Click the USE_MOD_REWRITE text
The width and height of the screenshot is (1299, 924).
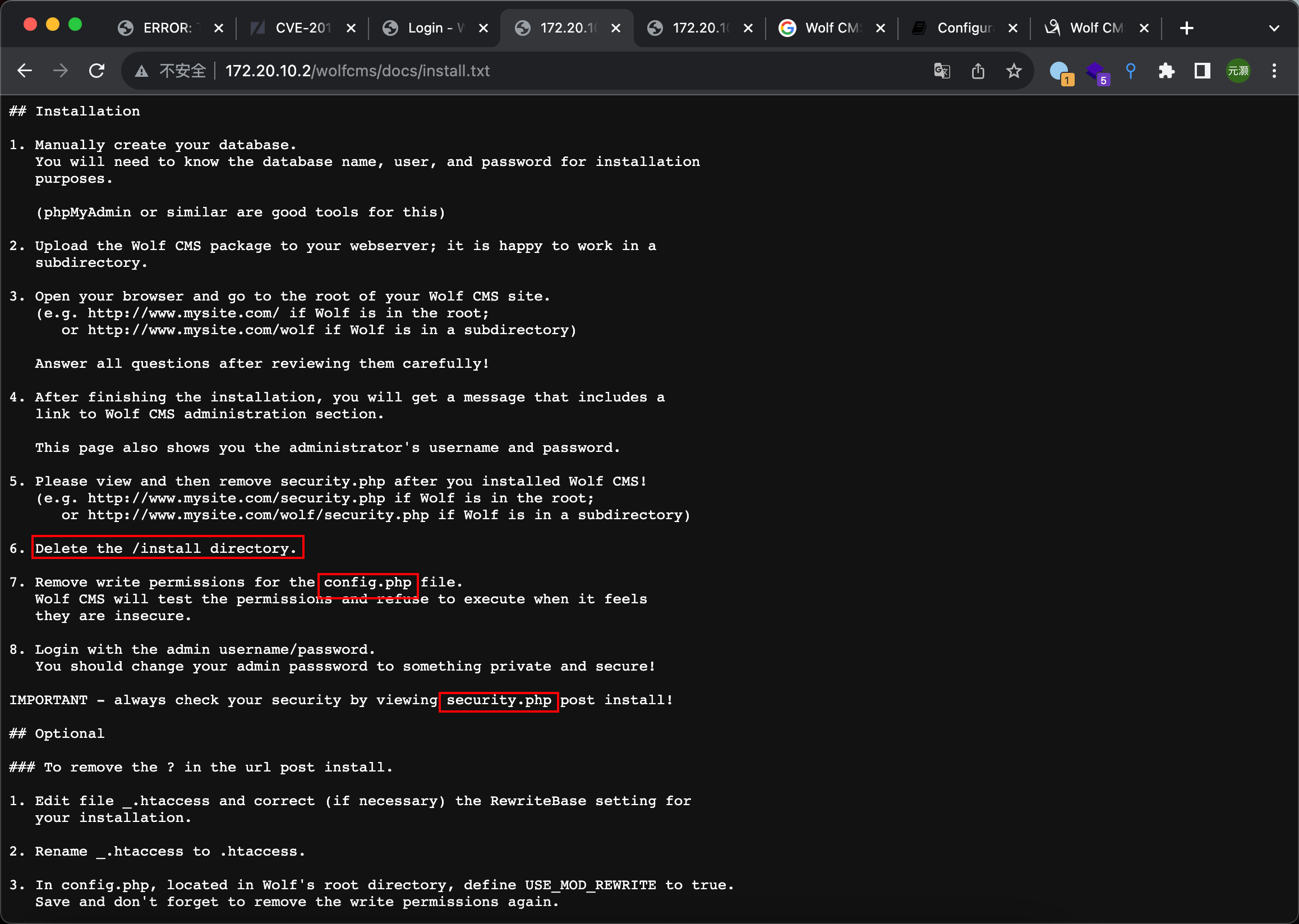tap(590, 885)
